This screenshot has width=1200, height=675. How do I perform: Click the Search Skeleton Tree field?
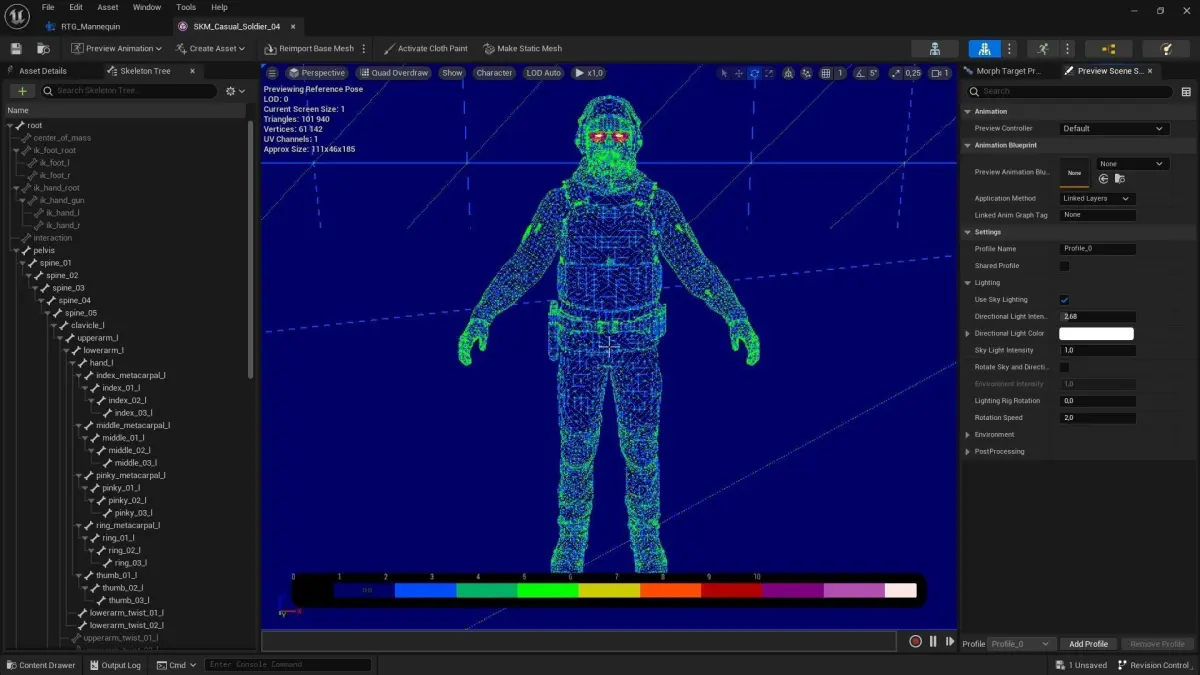pos(129,91)
